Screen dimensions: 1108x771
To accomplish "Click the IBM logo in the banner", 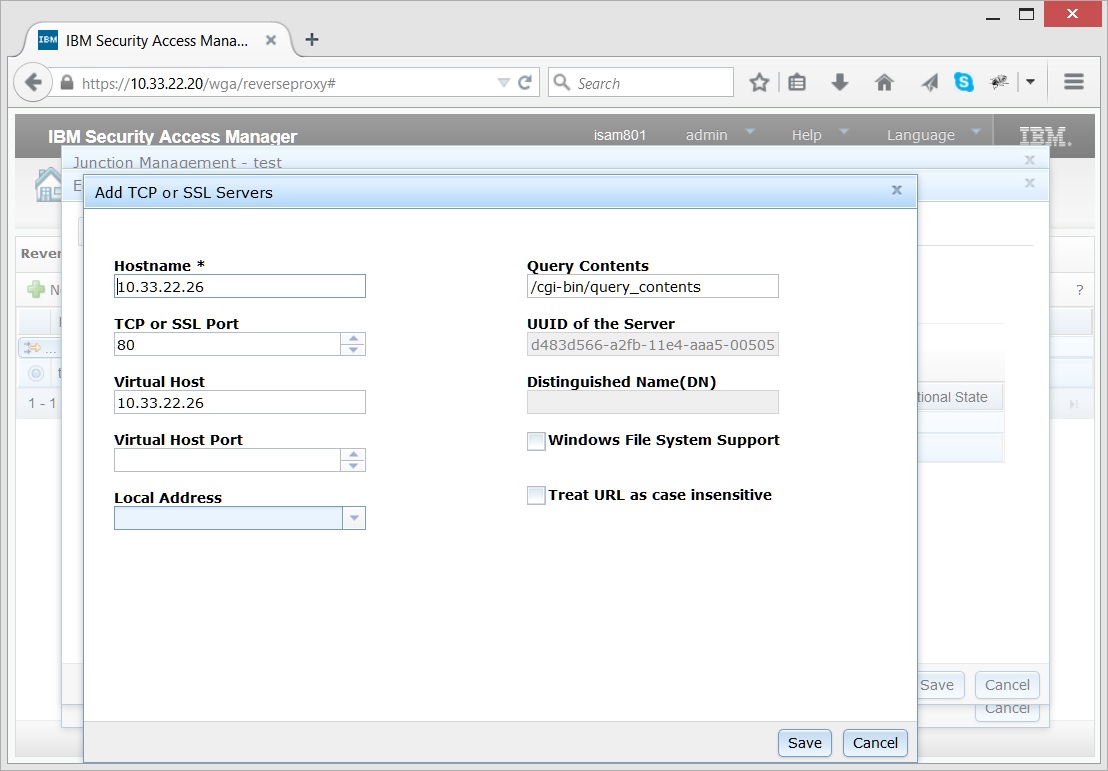I will tap(1044, 134).
